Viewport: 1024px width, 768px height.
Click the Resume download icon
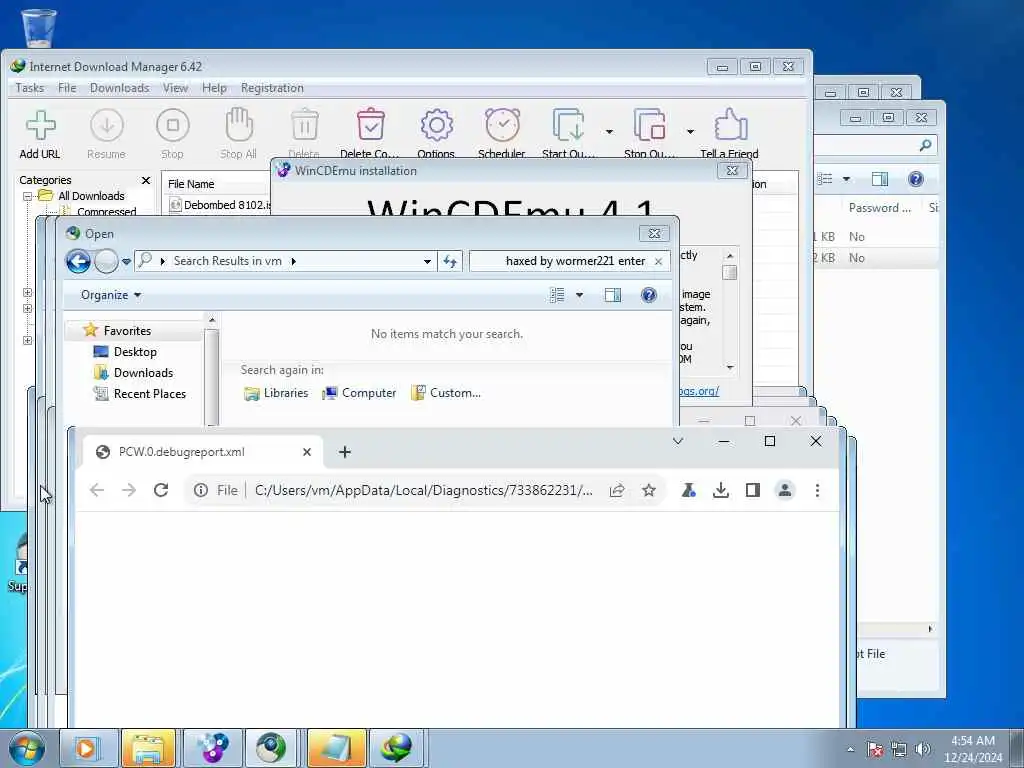point(106,125)
